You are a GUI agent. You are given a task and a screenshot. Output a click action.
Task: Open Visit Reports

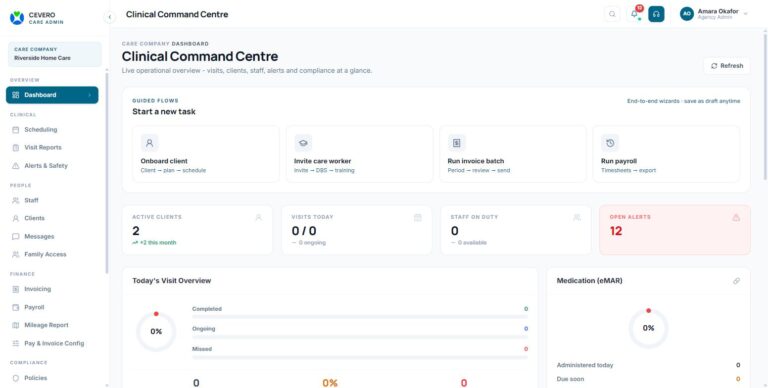pos(52,147)
